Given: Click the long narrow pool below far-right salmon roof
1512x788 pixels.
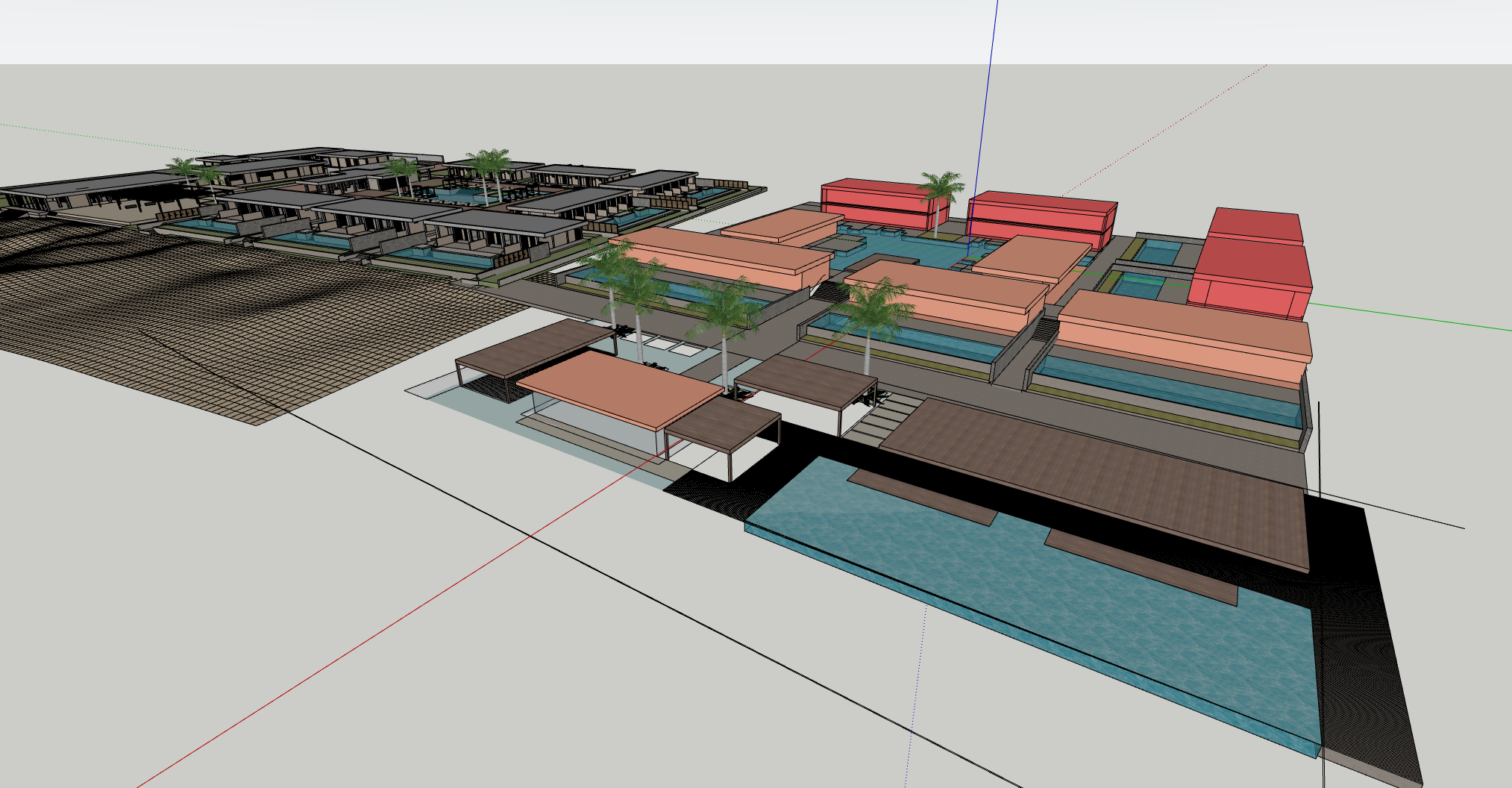Looking at the screenshot, I should click(x=1171, y=388).
